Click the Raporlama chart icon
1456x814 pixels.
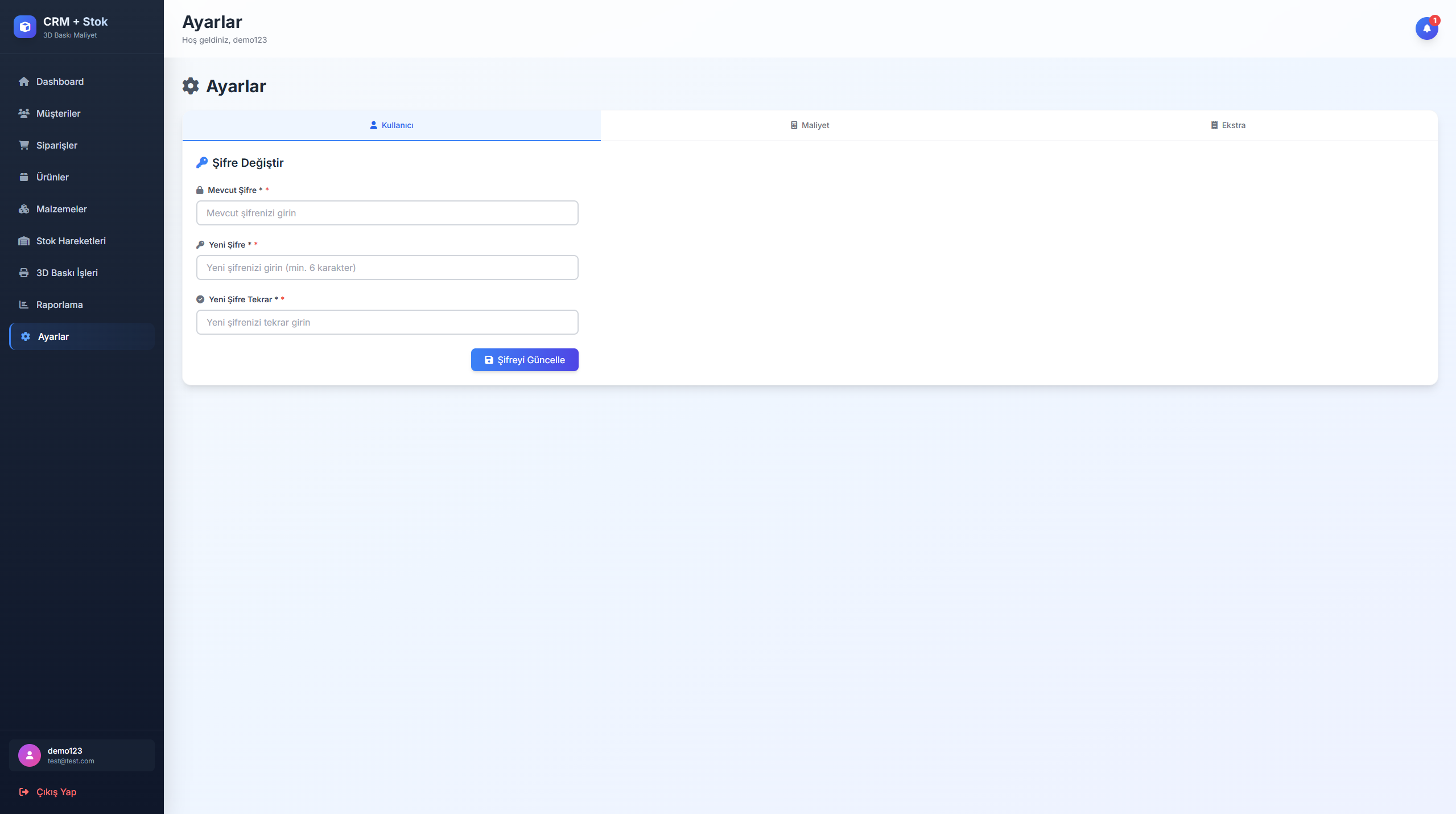pyautogui.click(x=24, y=305)
